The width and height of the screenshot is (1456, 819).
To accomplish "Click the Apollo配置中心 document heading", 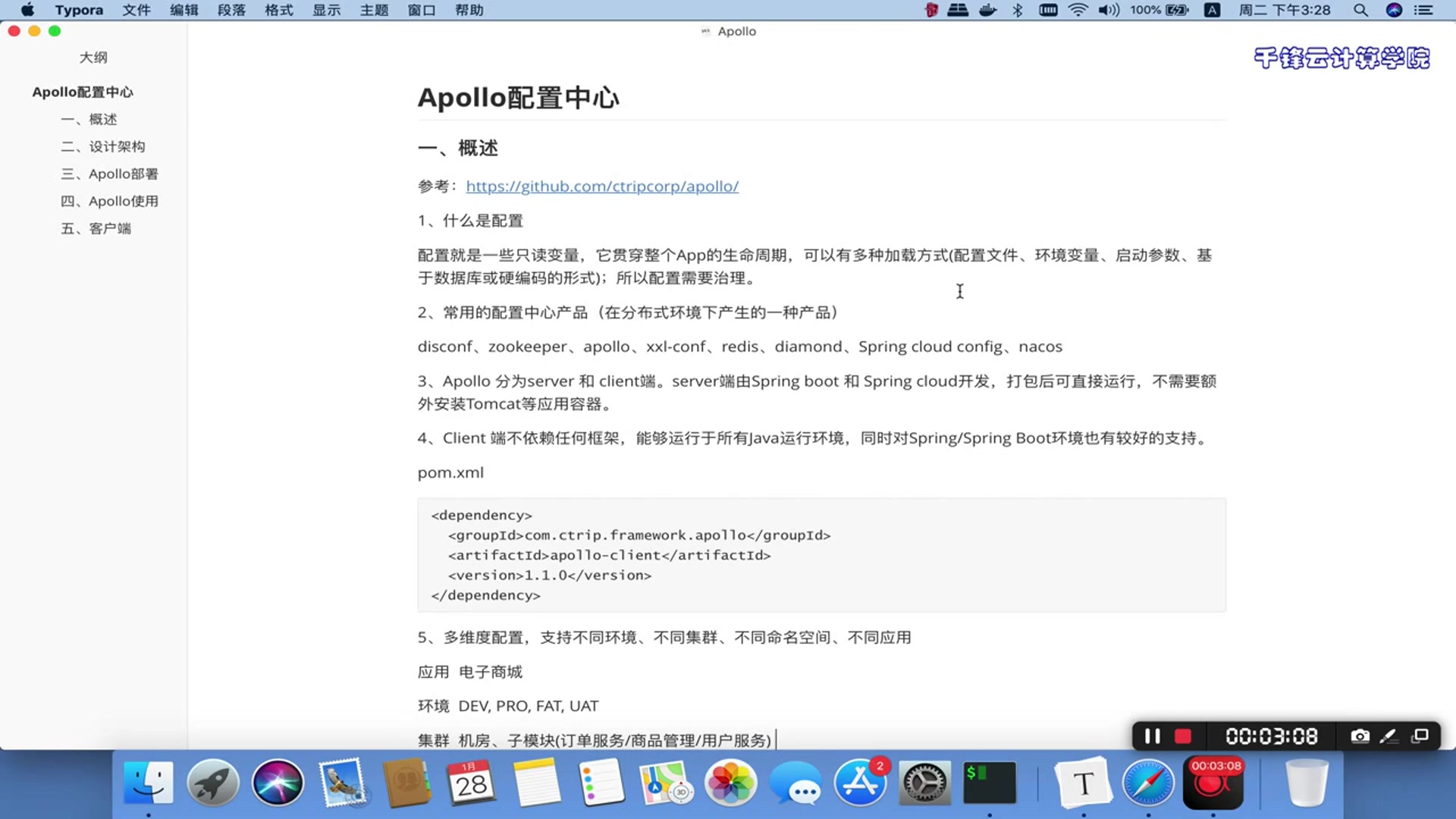I will click(519, 98).
